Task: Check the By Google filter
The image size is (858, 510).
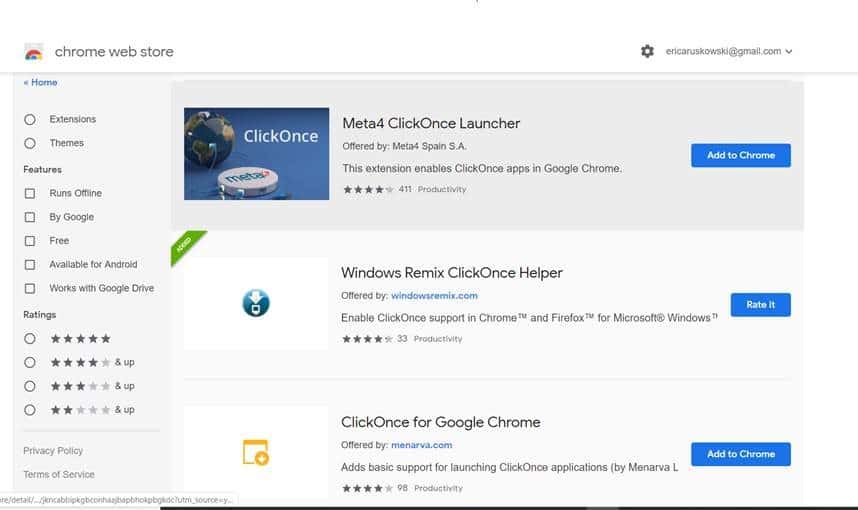Action: (x=30, y=217)
